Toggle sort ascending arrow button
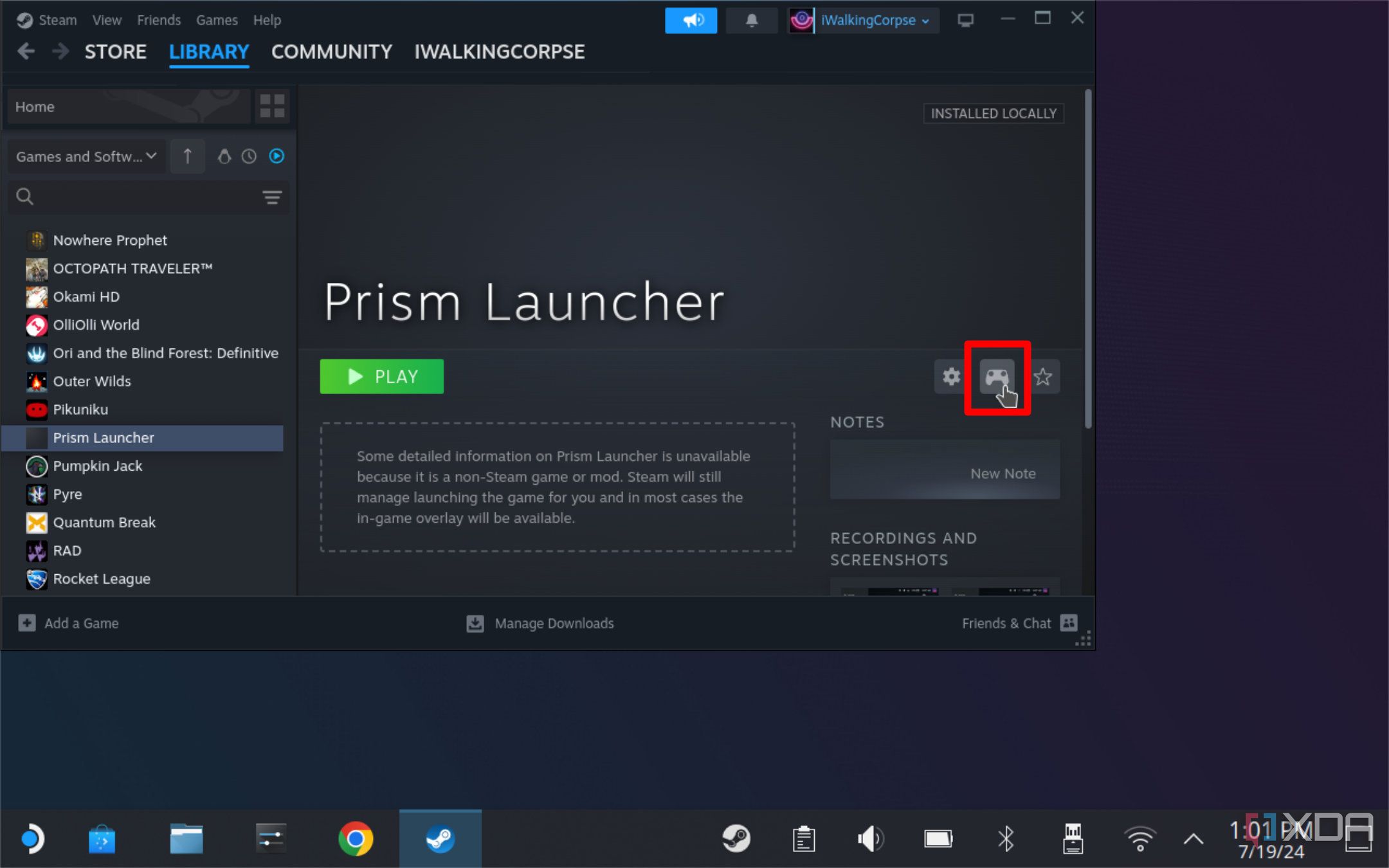 [187, 156]
